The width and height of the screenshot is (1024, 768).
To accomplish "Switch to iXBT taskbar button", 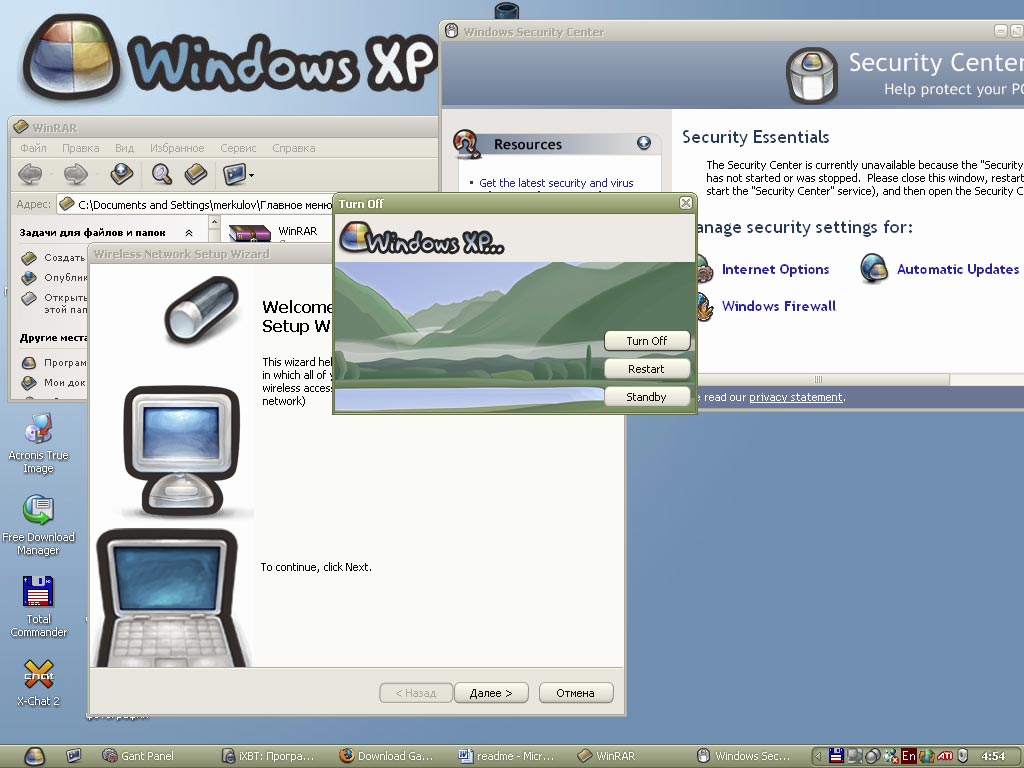I will coord(270,756).
